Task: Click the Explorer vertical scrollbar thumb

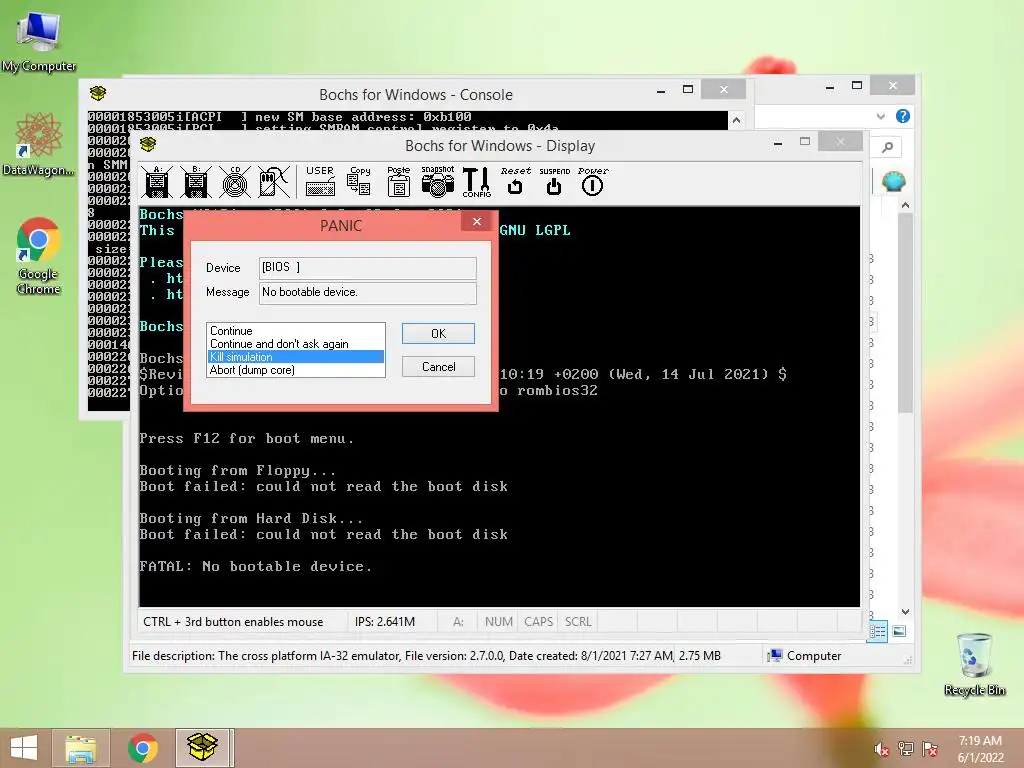Action: pyautogui.click(x=905, y=313)
